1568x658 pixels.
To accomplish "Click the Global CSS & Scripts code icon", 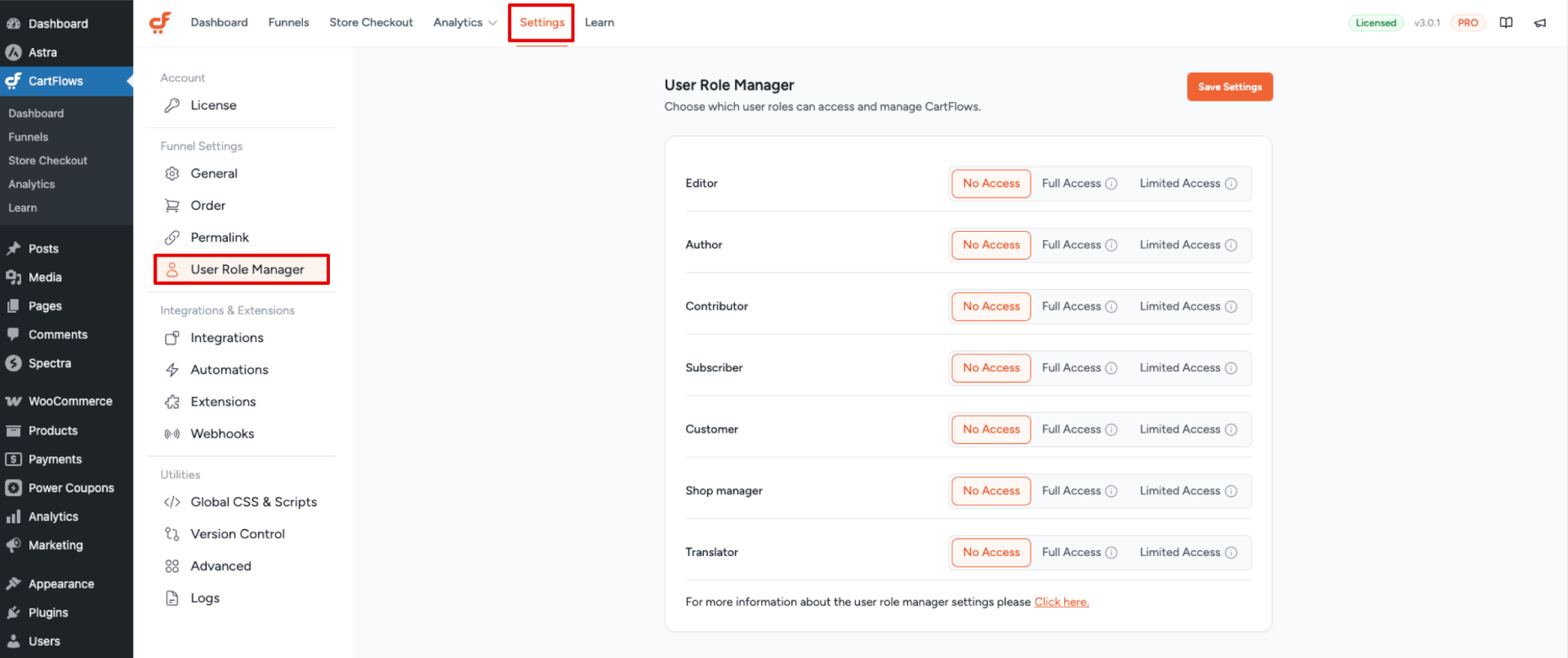I will point(171,502).
